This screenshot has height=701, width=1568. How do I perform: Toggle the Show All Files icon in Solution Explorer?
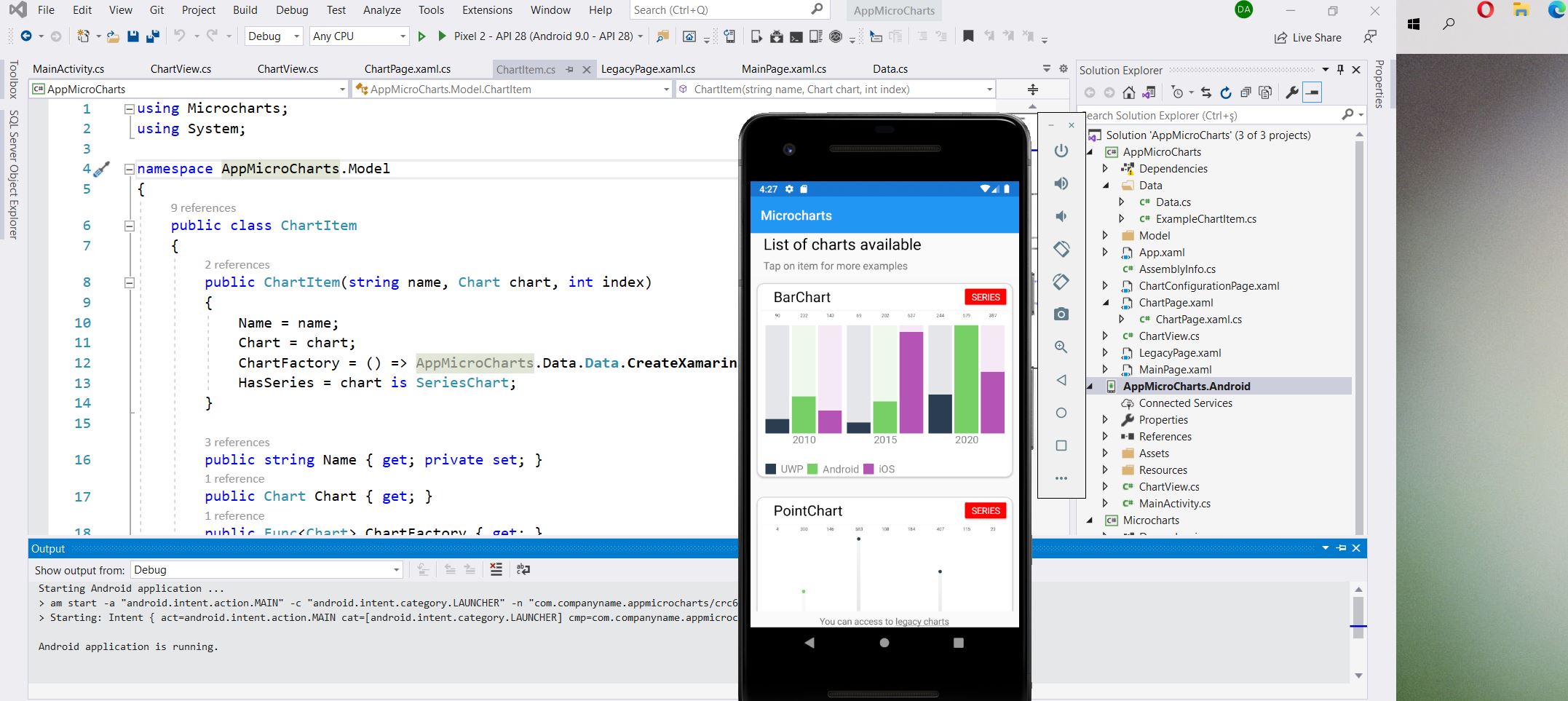point(1266,92)
